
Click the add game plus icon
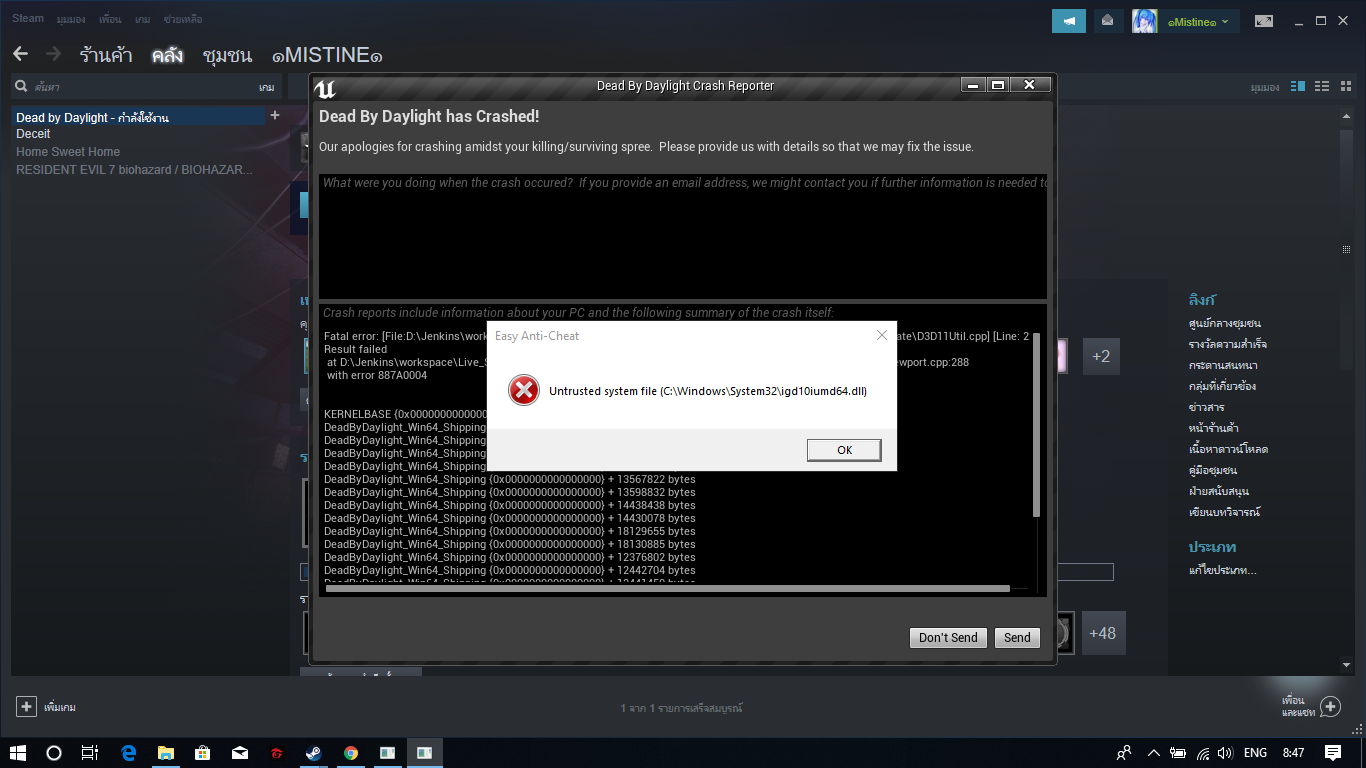pyautogui.click(x=26, y=706)
